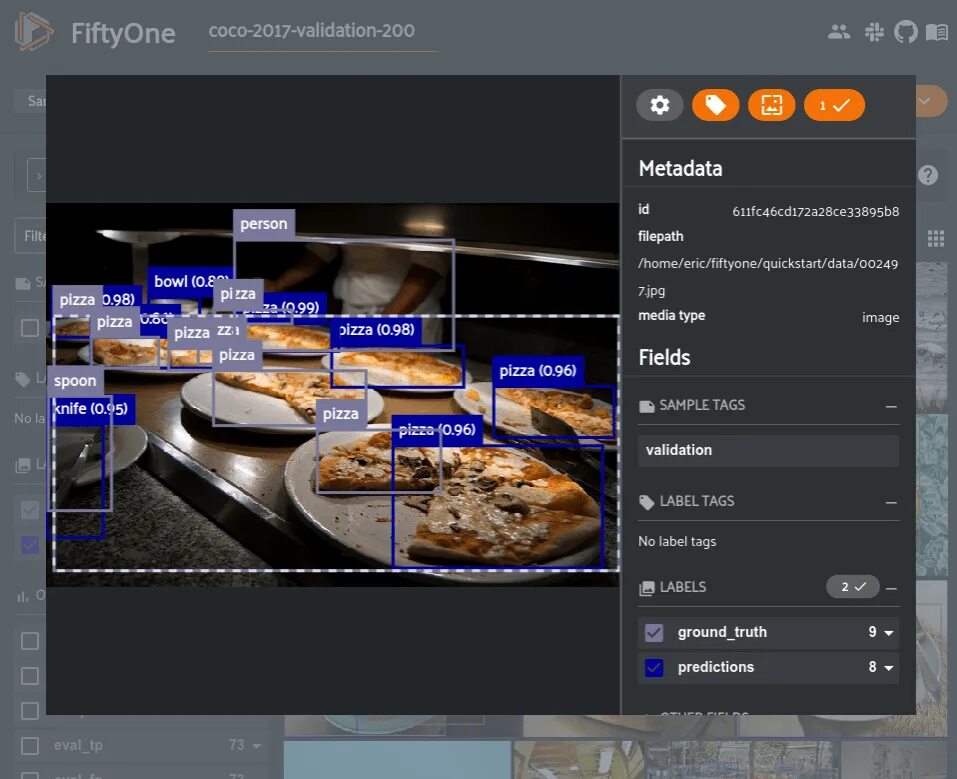Click the orange '1 selected' checkmark button
The height and width of the screenshot is (779, 957).
pyautogui.click(x=834, y=105)
